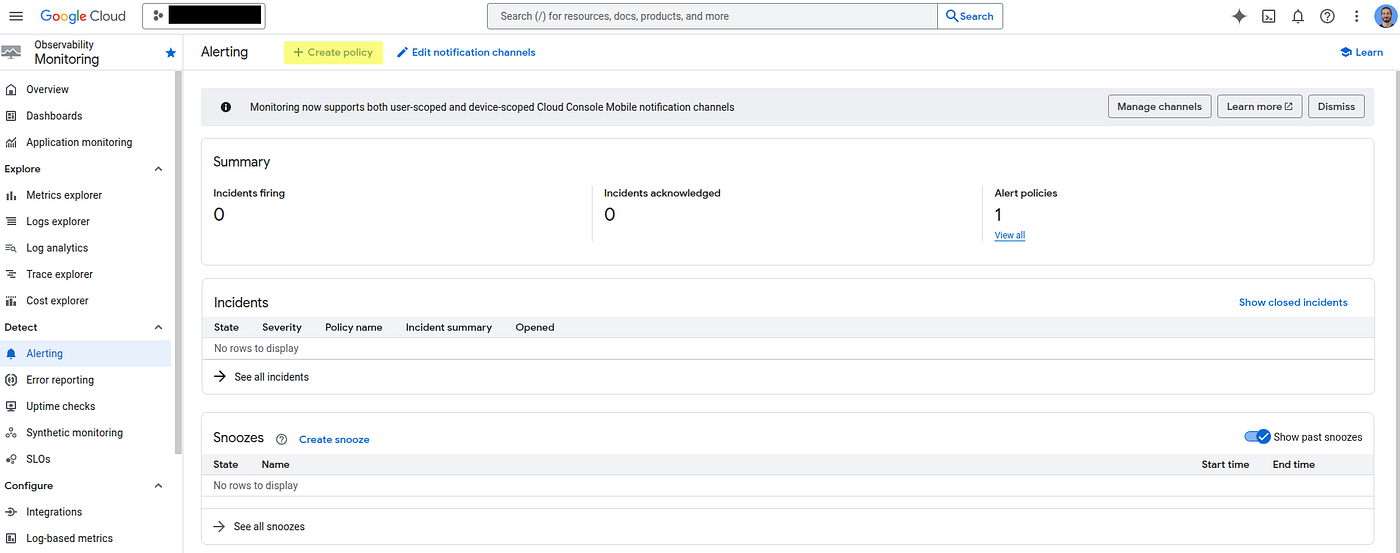Click the Metrics explorer bar-chart icon
Viewport: 1400px width, 553px height.
(x=11, y=195)
